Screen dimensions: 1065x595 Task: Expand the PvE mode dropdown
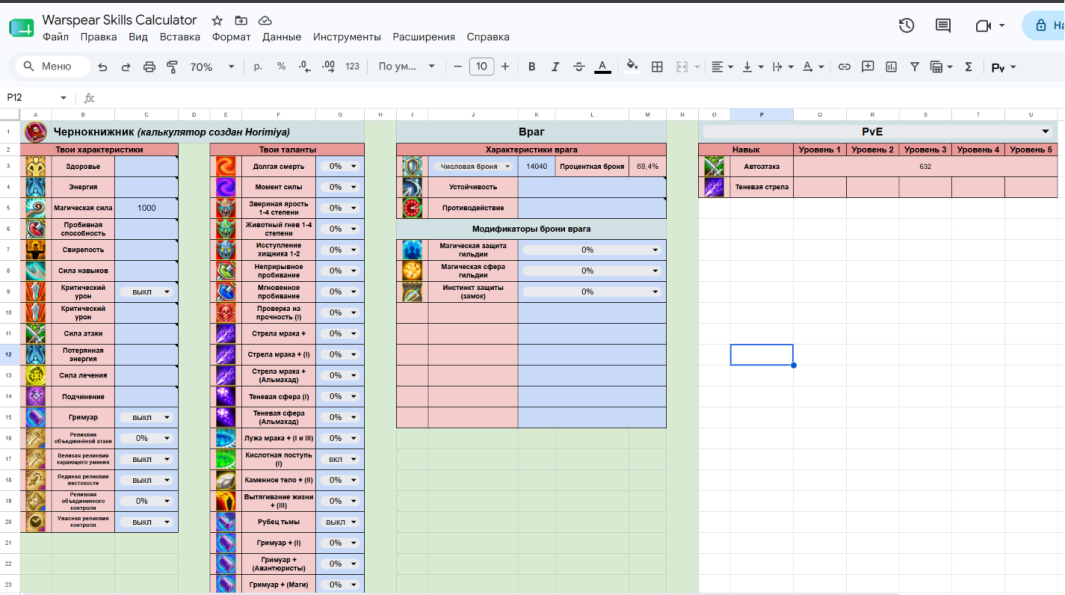1045,132
